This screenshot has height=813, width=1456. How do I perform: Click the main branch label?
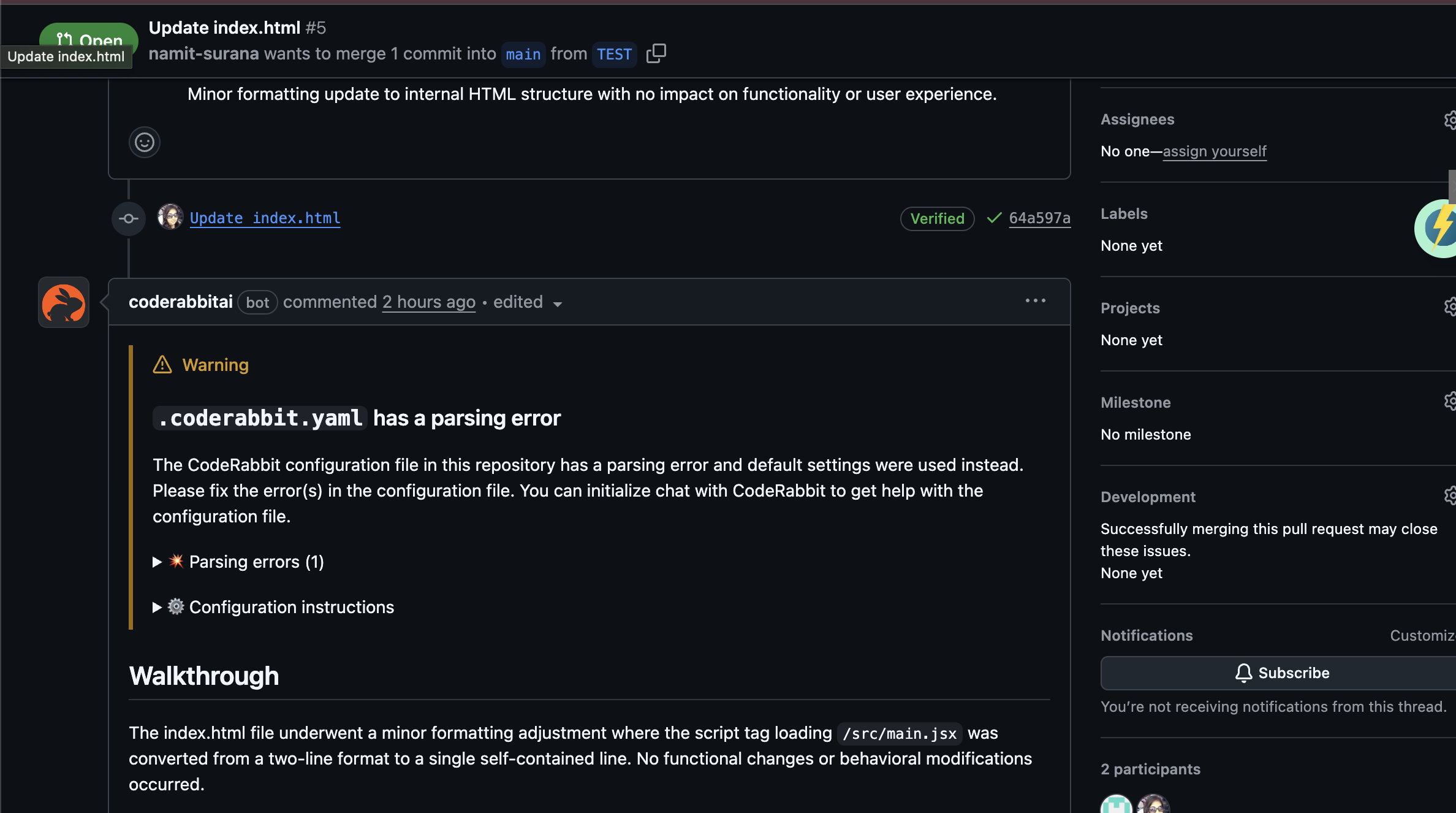coord(523,55)
